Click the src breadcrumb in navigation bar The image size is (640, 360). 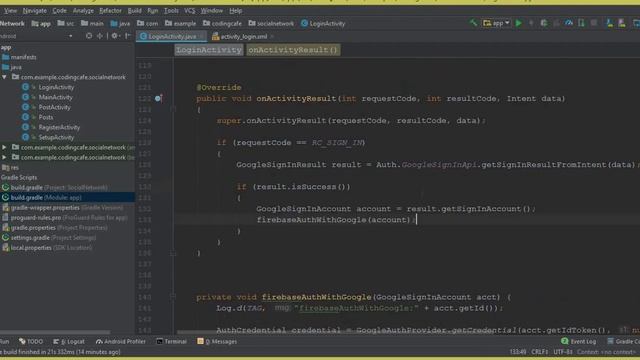66,24
